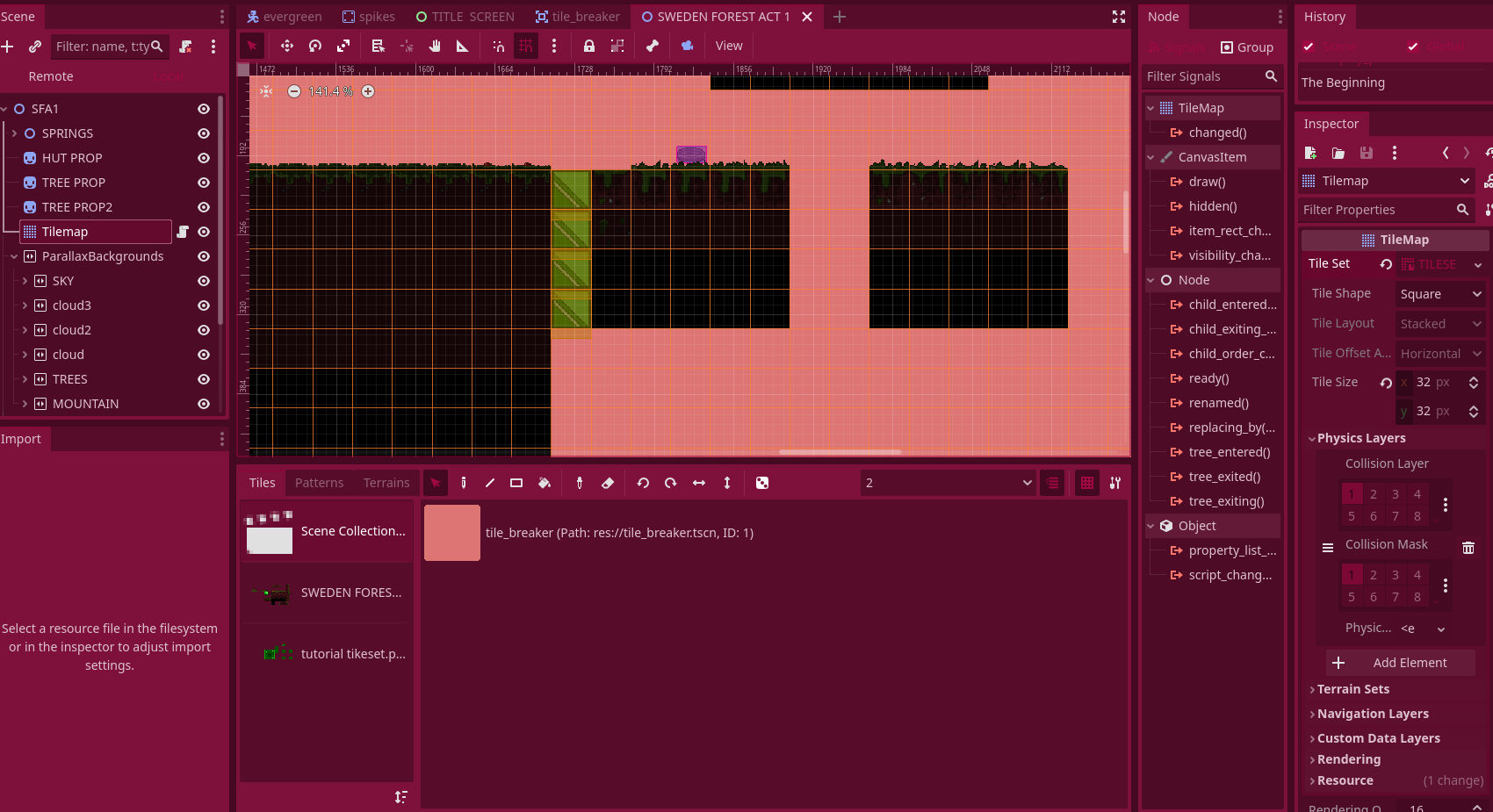Viewport: 1493px width, 812px height.
Task: Select the tile_breaker pink tile swatch
Action: point(452,533)
